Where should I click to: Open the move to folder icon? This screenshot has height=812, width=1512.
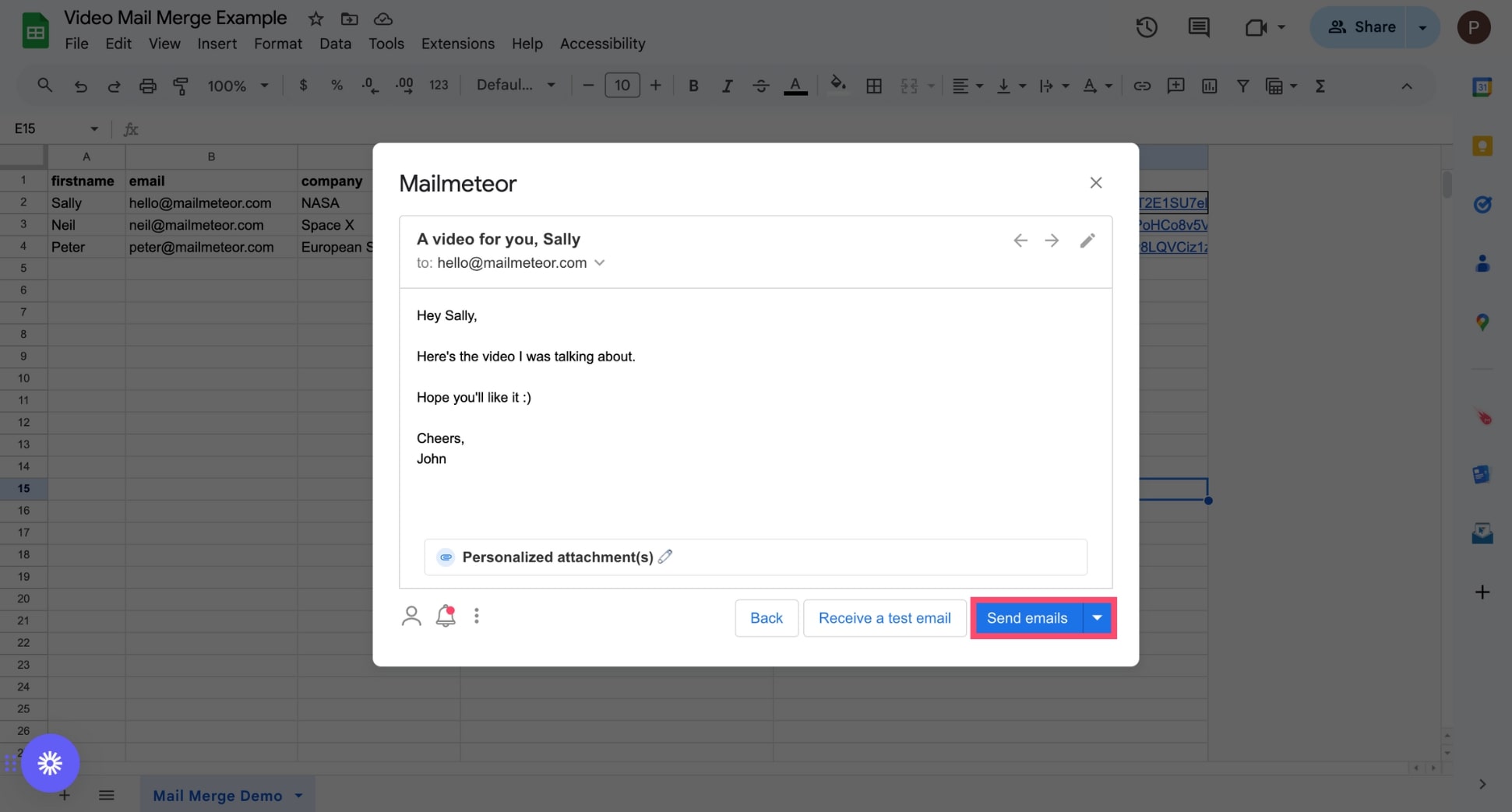[349, 19]
